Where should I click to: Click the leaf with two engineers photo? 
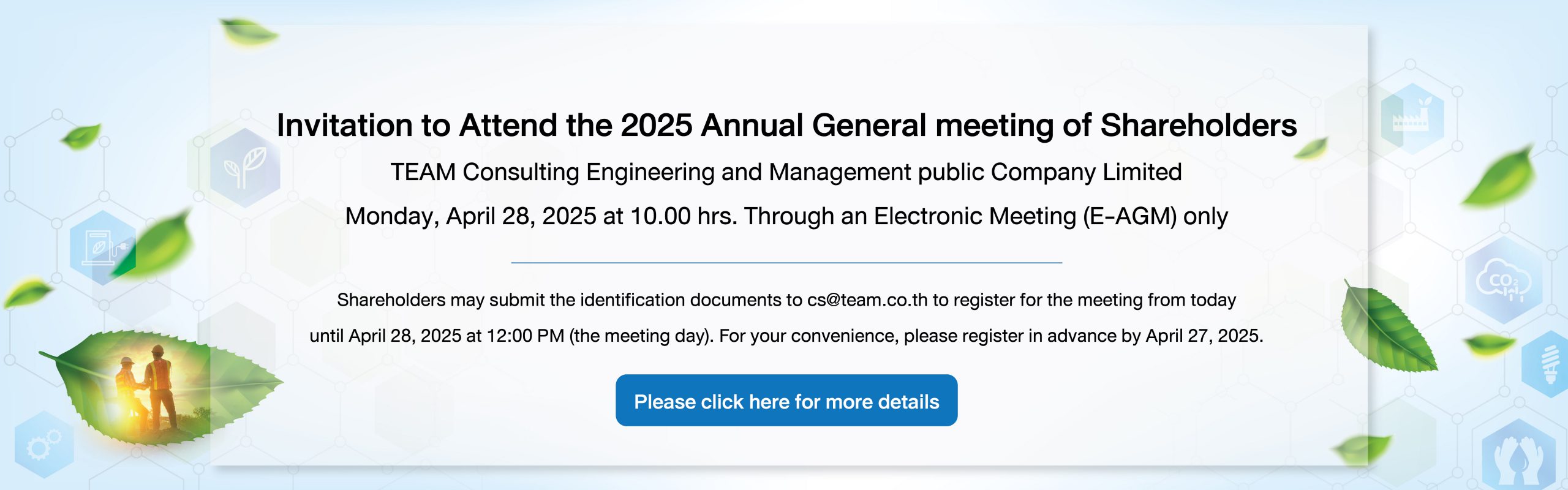tap(160, 386)
